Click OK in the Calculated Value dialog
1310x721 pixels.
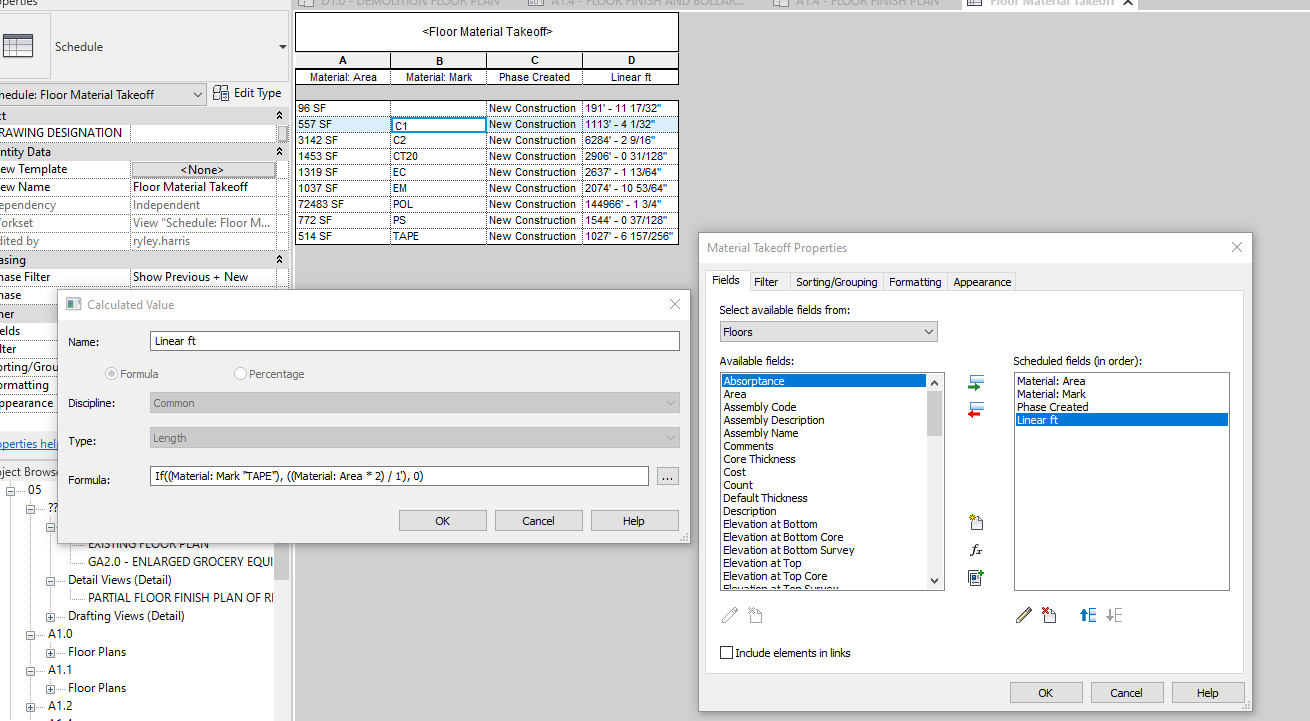(x=443, y=521)
